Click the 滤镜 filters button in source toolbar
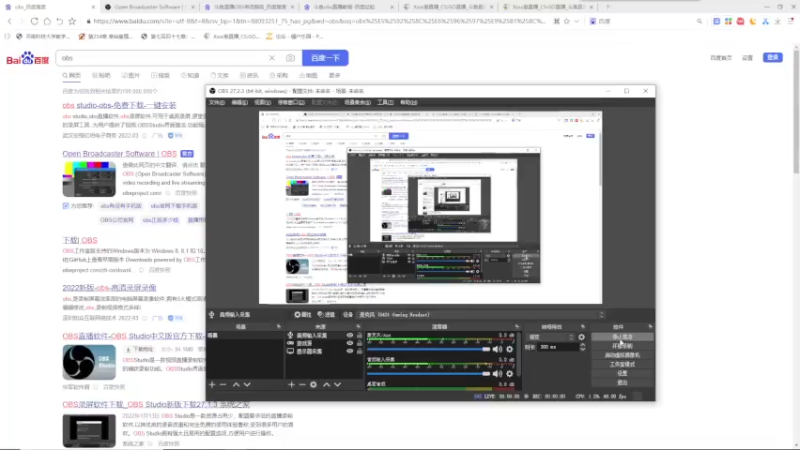This screenshot has height=450, width=800. [326, 315]
